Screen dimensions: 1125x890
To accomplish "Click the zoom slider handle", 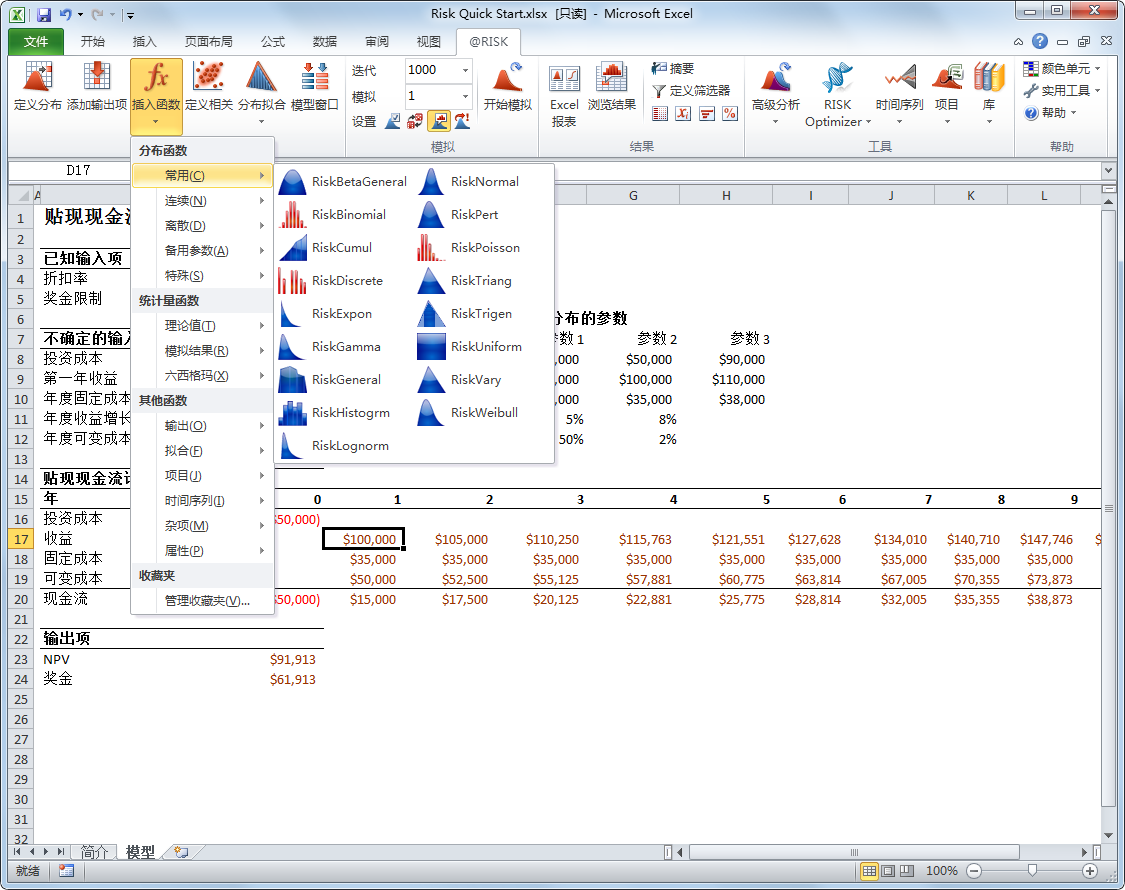I will tap(1032, 871).
